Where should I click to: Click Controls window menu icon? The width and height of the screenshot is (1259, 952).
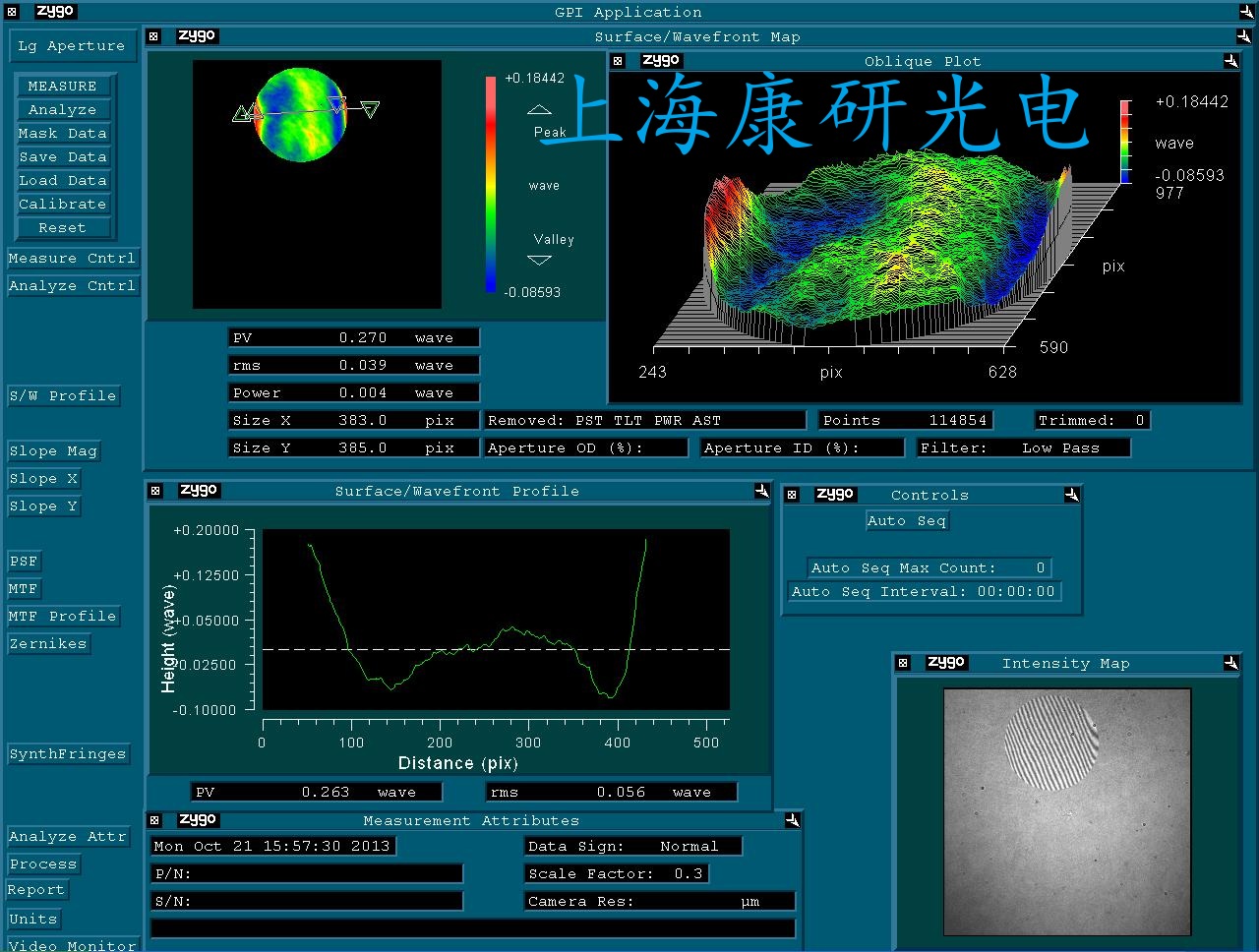(x=792, y=495)
